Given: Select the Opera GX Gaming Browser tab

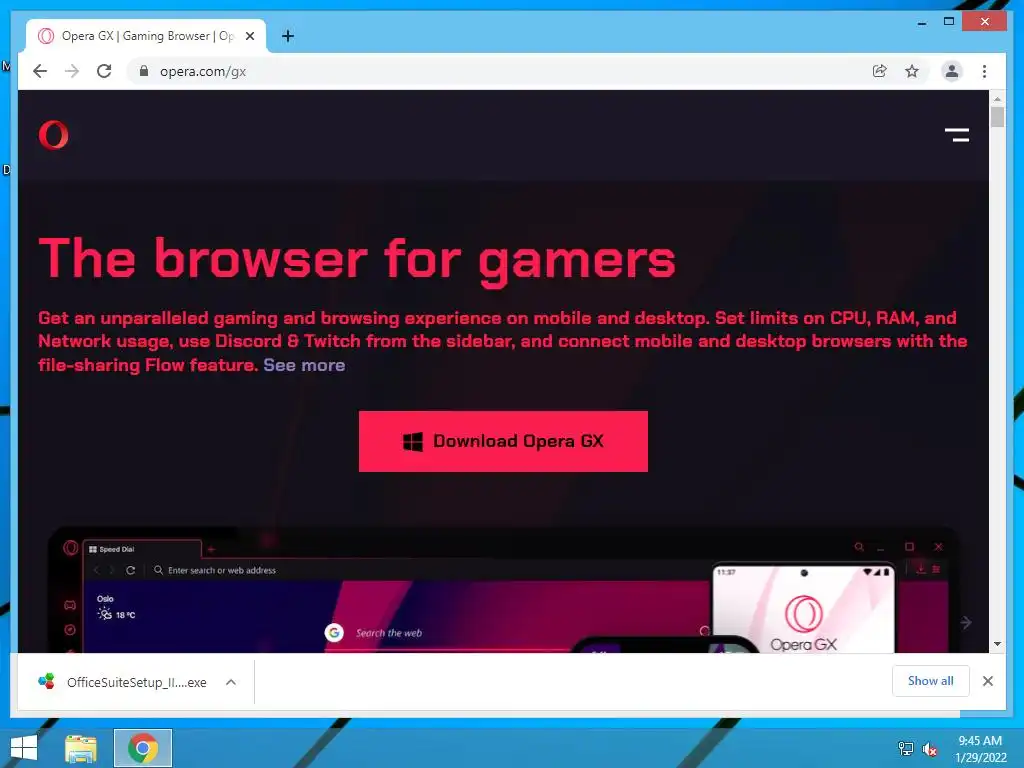Looking at the screenshot, I should [146, 36].
